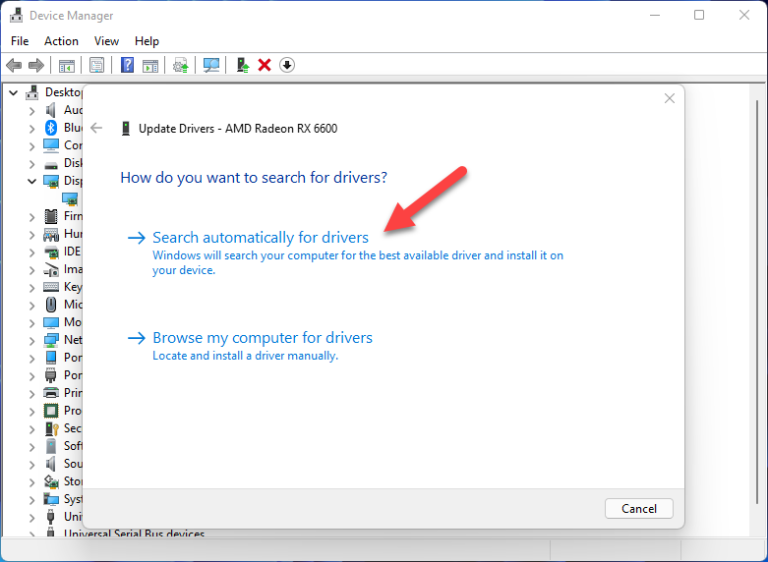Click the dialog back arrow beside Update Drivers
The height and width of the screenshot is (562, 768).
coord(96,128)
